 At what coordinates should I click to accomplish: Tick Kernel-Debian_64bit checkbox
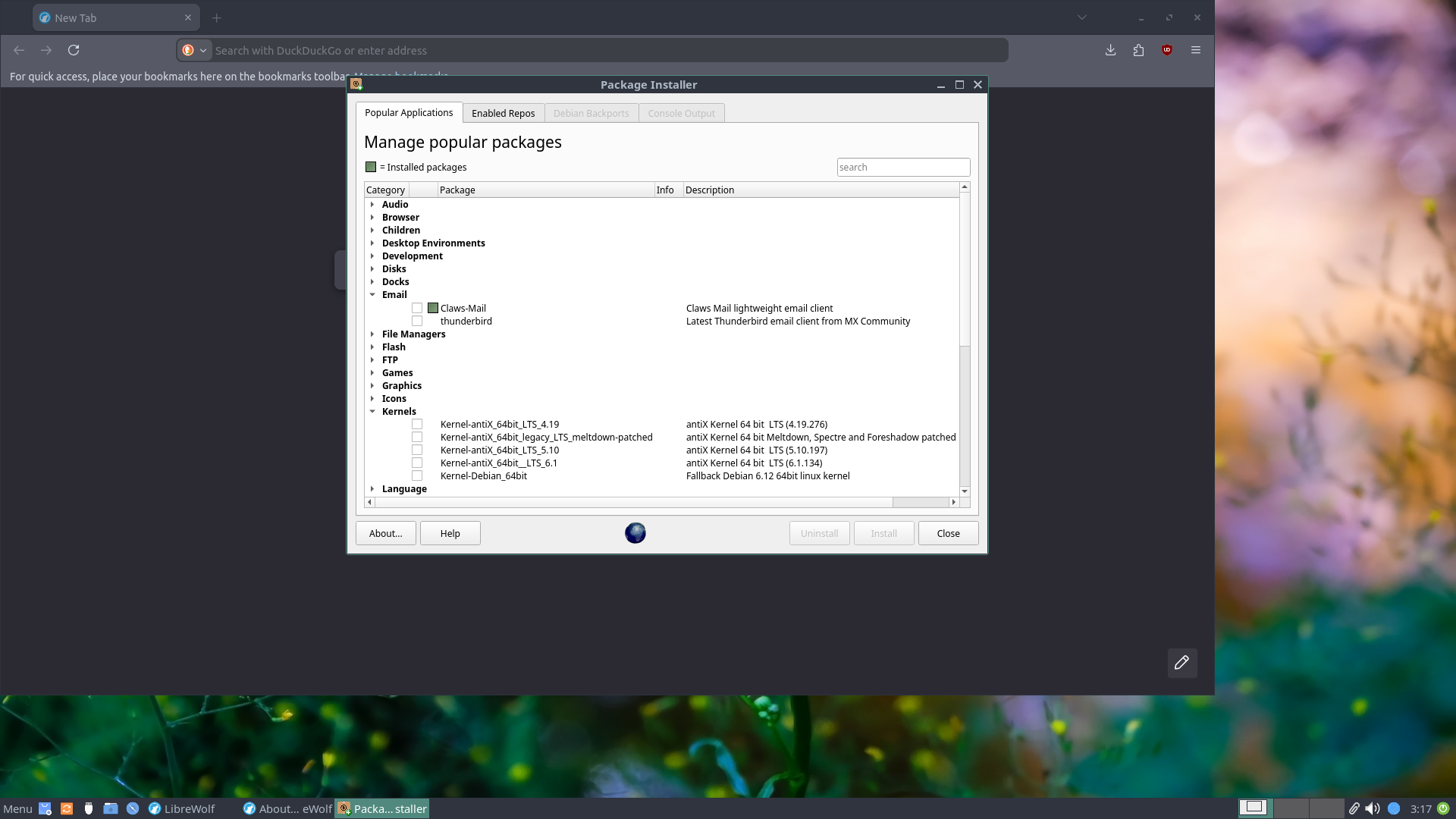[x=417, y=475]
